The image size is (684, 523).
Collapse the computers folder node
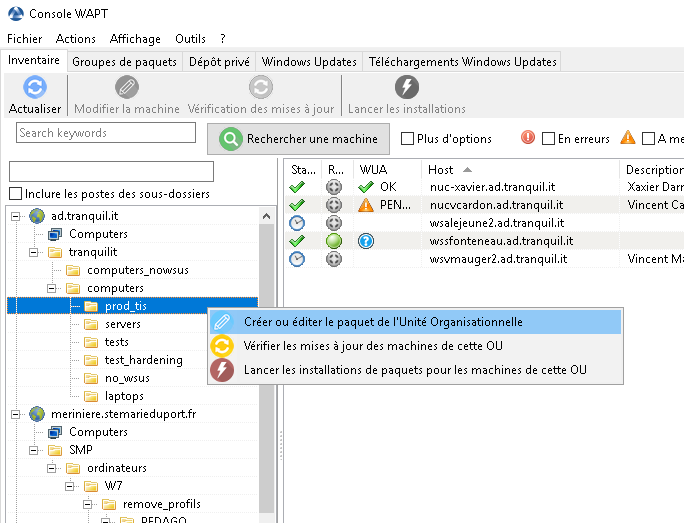point(51,288)
